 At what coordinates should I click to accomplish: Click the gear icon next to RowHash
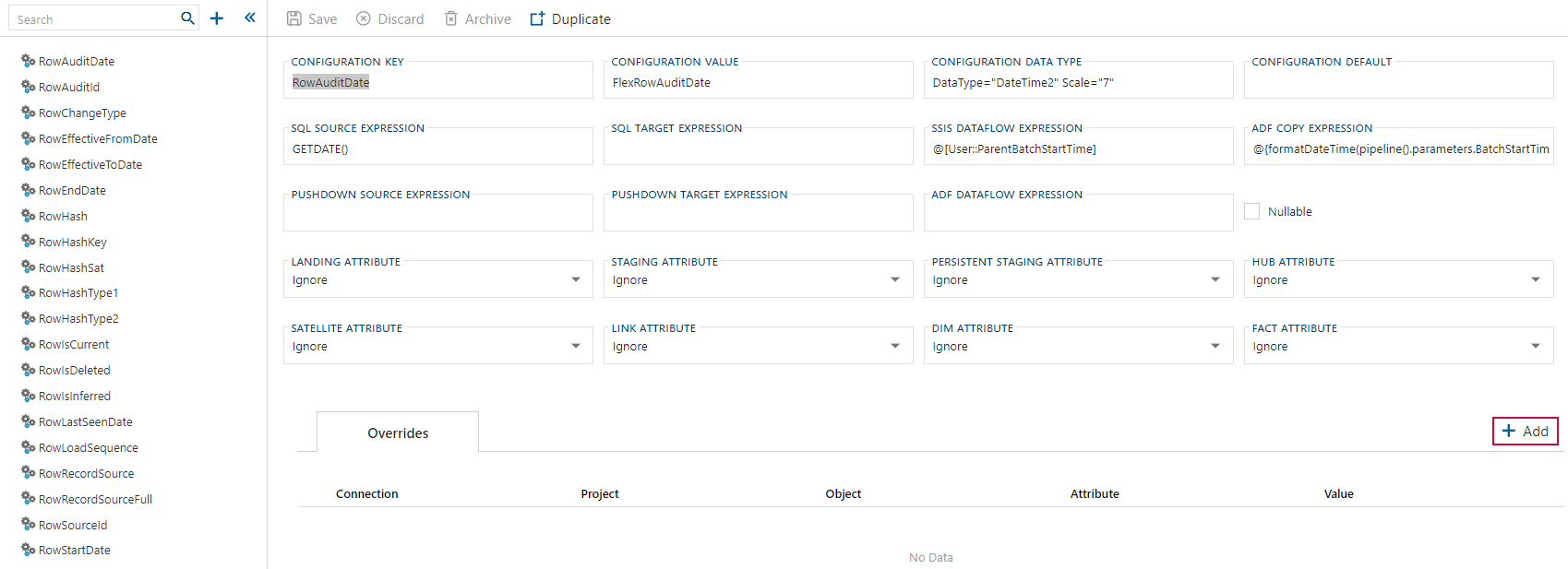29,216
